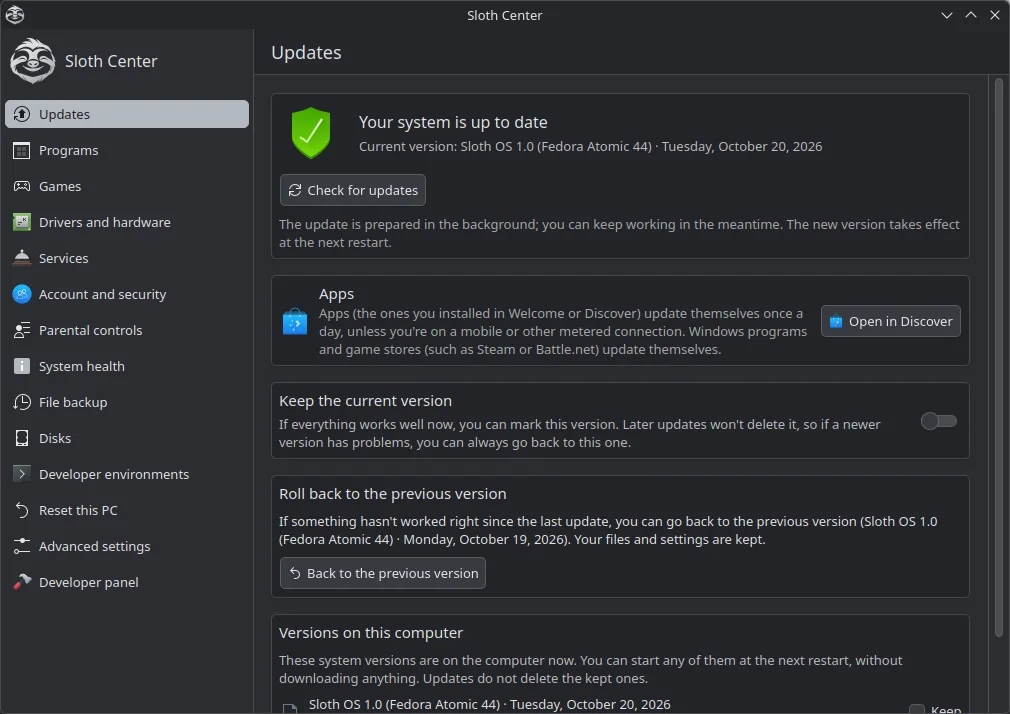Click the 'Your system is up to date' heading

click(453, 122)
